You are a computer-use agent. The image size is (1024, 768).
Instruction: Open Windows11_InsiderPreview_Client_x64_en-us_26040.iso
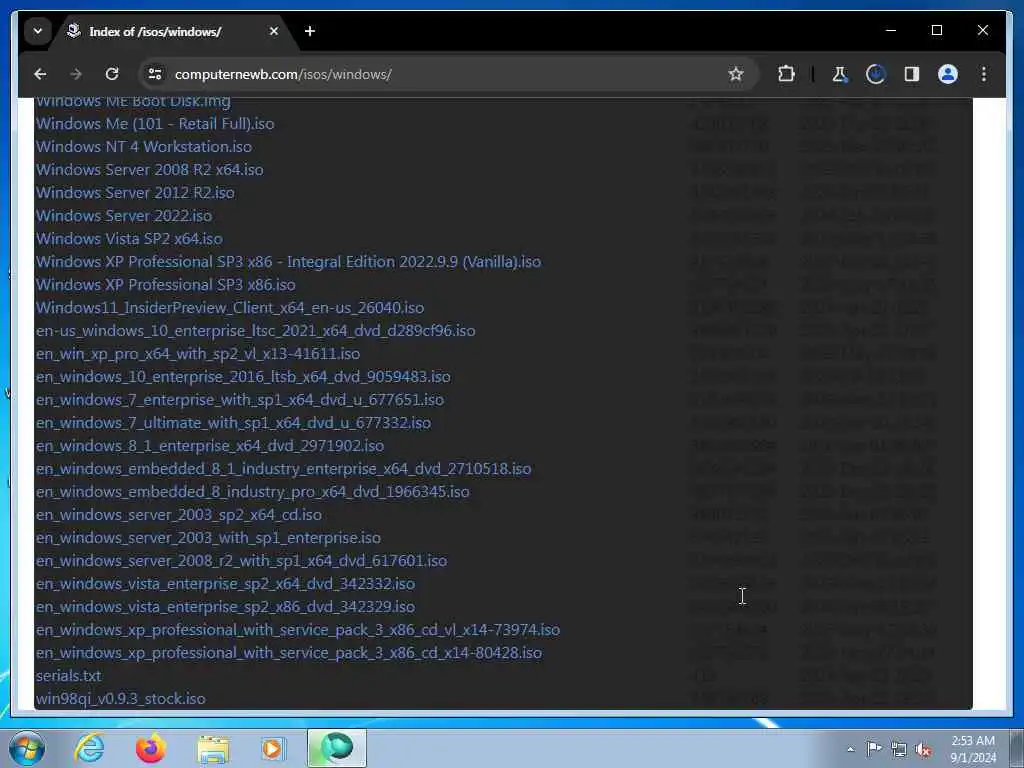(x=230, y=308)
